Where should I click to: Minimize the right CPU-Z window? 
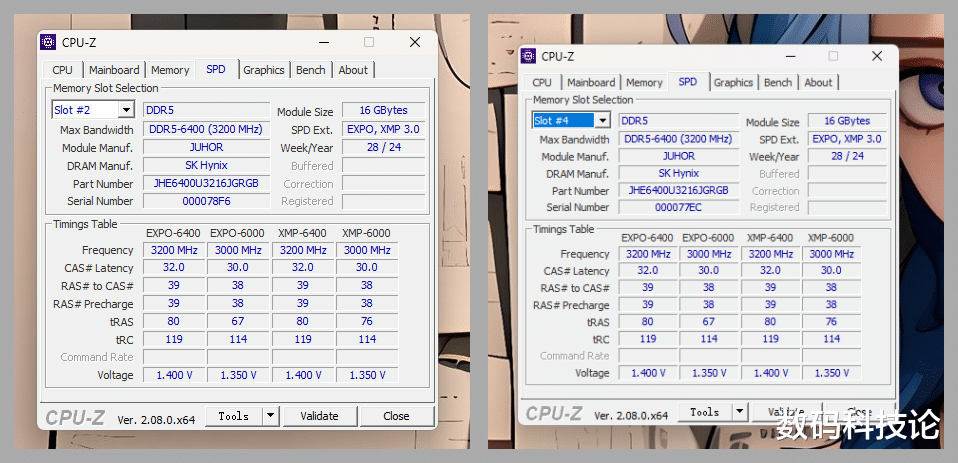click(x=791, y=56)
